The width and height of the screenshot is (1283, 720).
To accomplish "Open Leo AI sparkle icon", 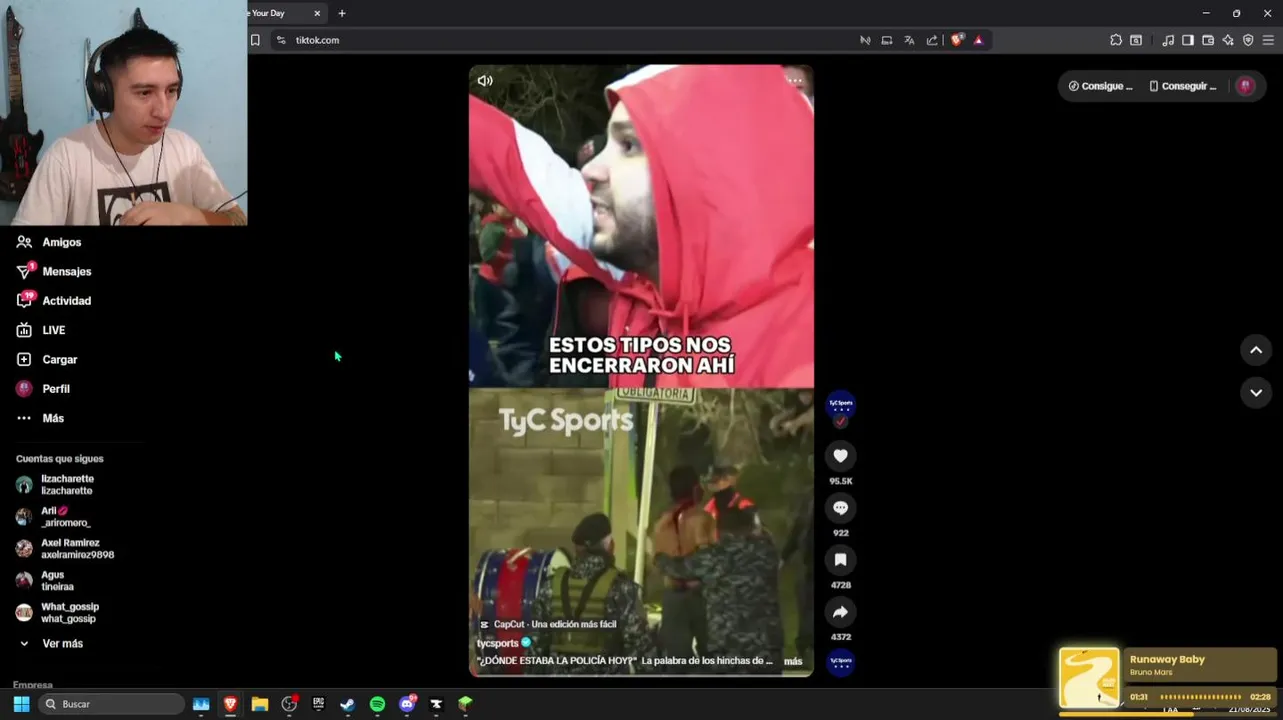I will point(1228,40).
